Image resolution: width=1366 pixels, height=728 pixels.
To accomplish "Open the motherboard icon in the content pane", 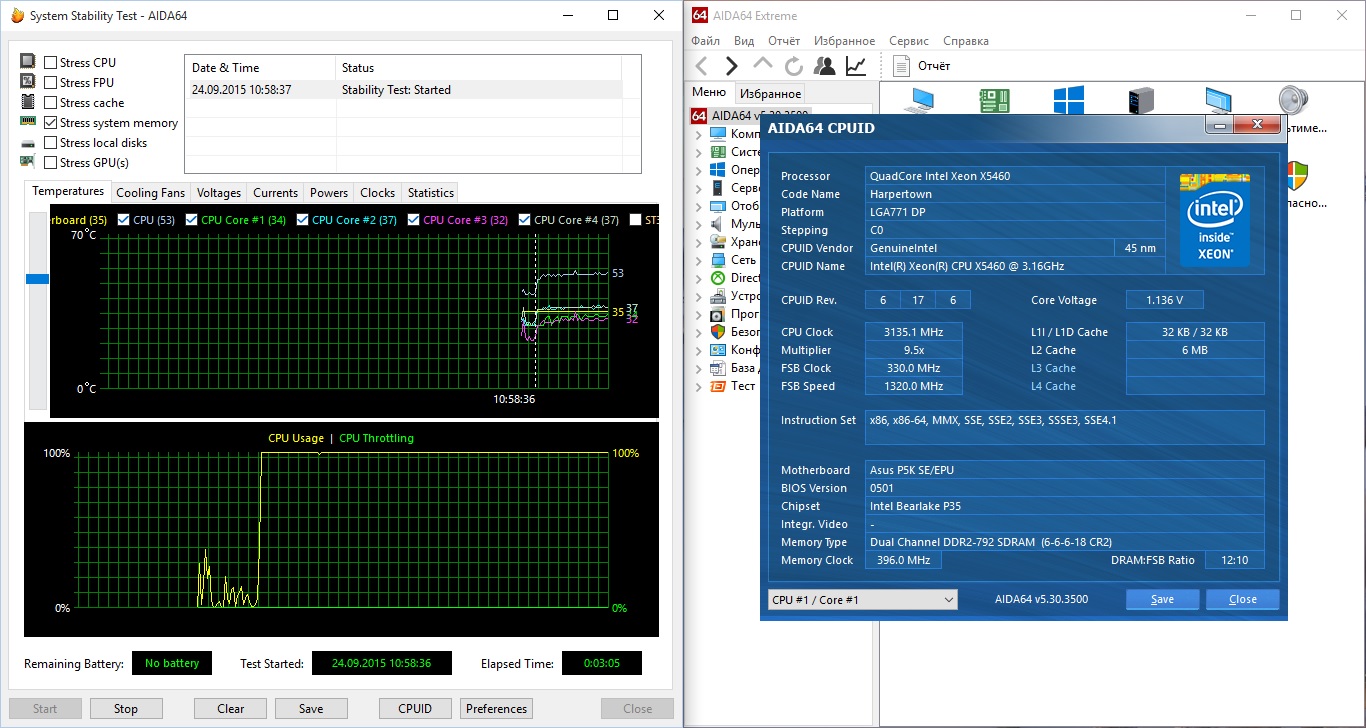I will [993, 101].
